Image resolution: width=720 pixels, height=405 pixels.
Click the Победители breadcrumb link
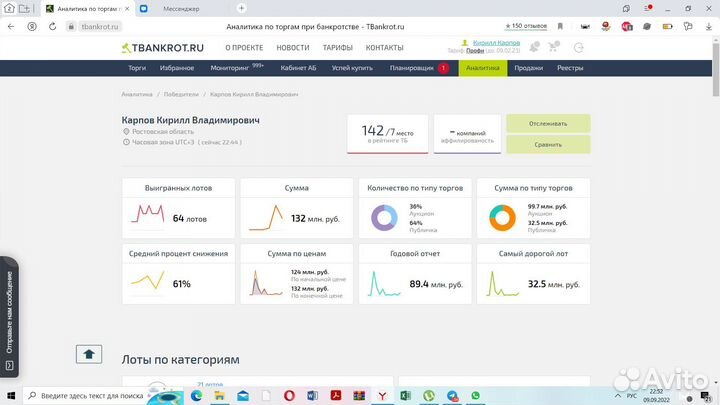point(181,94)
